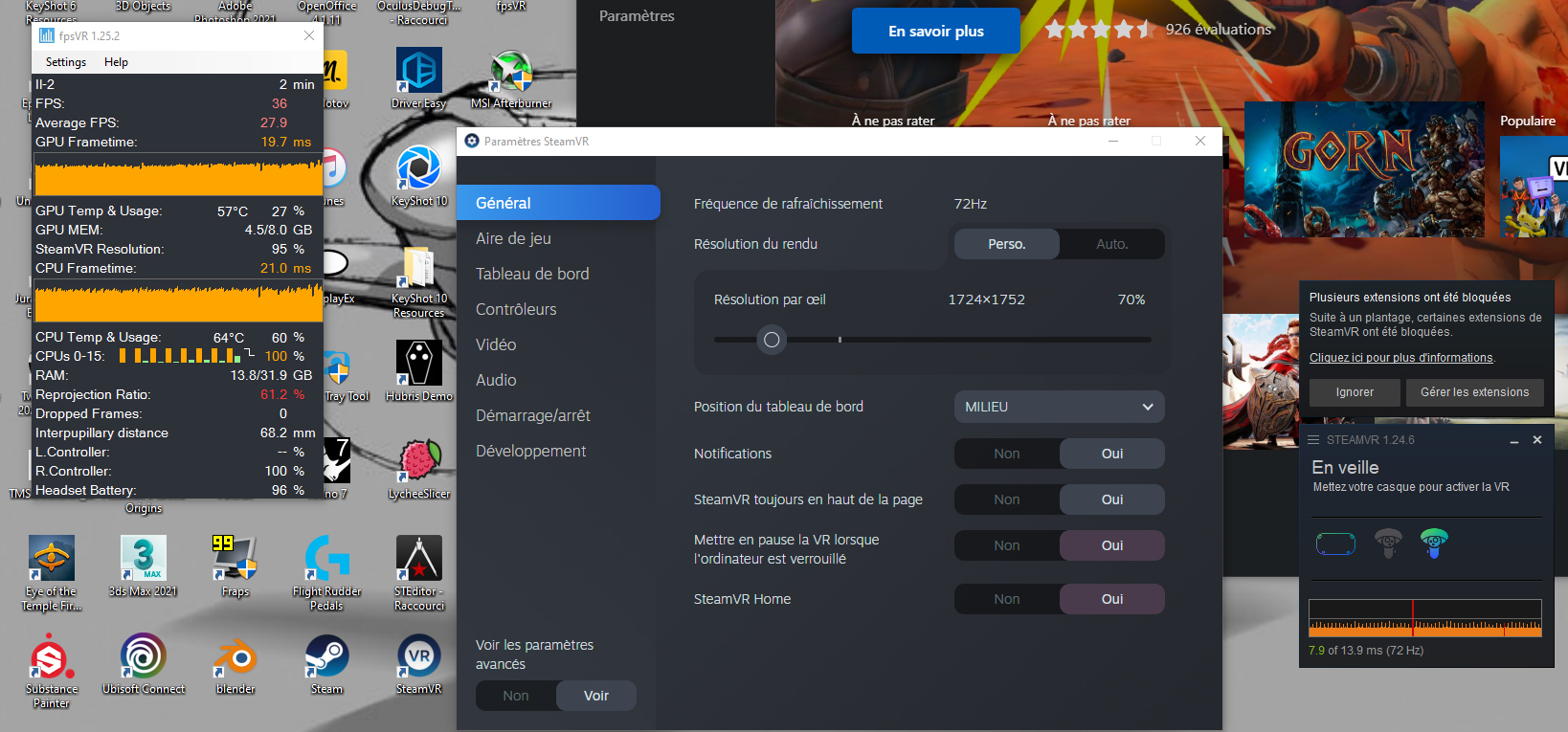This screenshot has width=1568, height=732.
Task: Open Flight Rudder Pedals Logitech icon
Action: click(326, 572)
